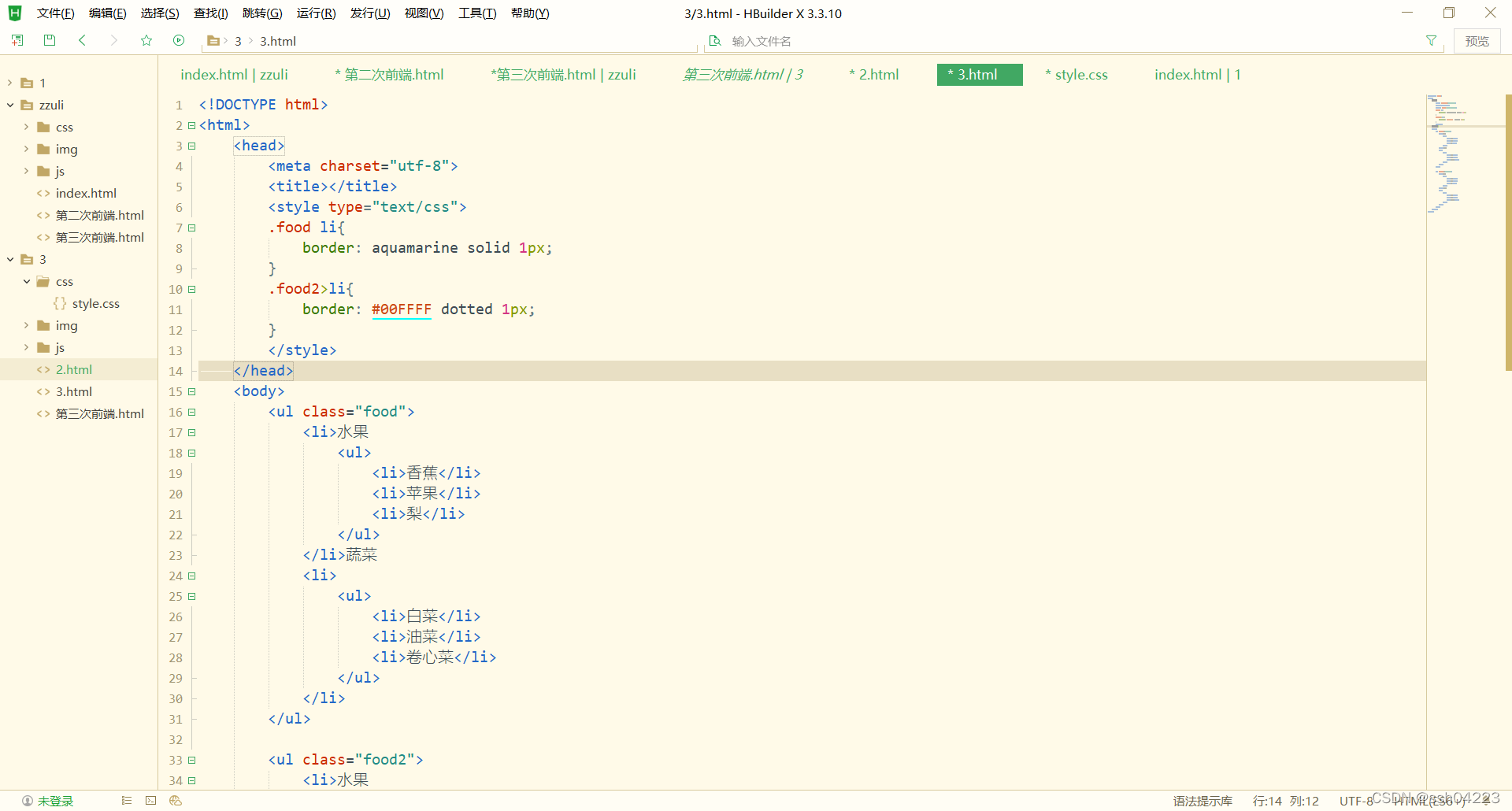Viewport: 1512px width, 811px height.
Task: Open the 编辑(E) menu
Action: [108, 13]
